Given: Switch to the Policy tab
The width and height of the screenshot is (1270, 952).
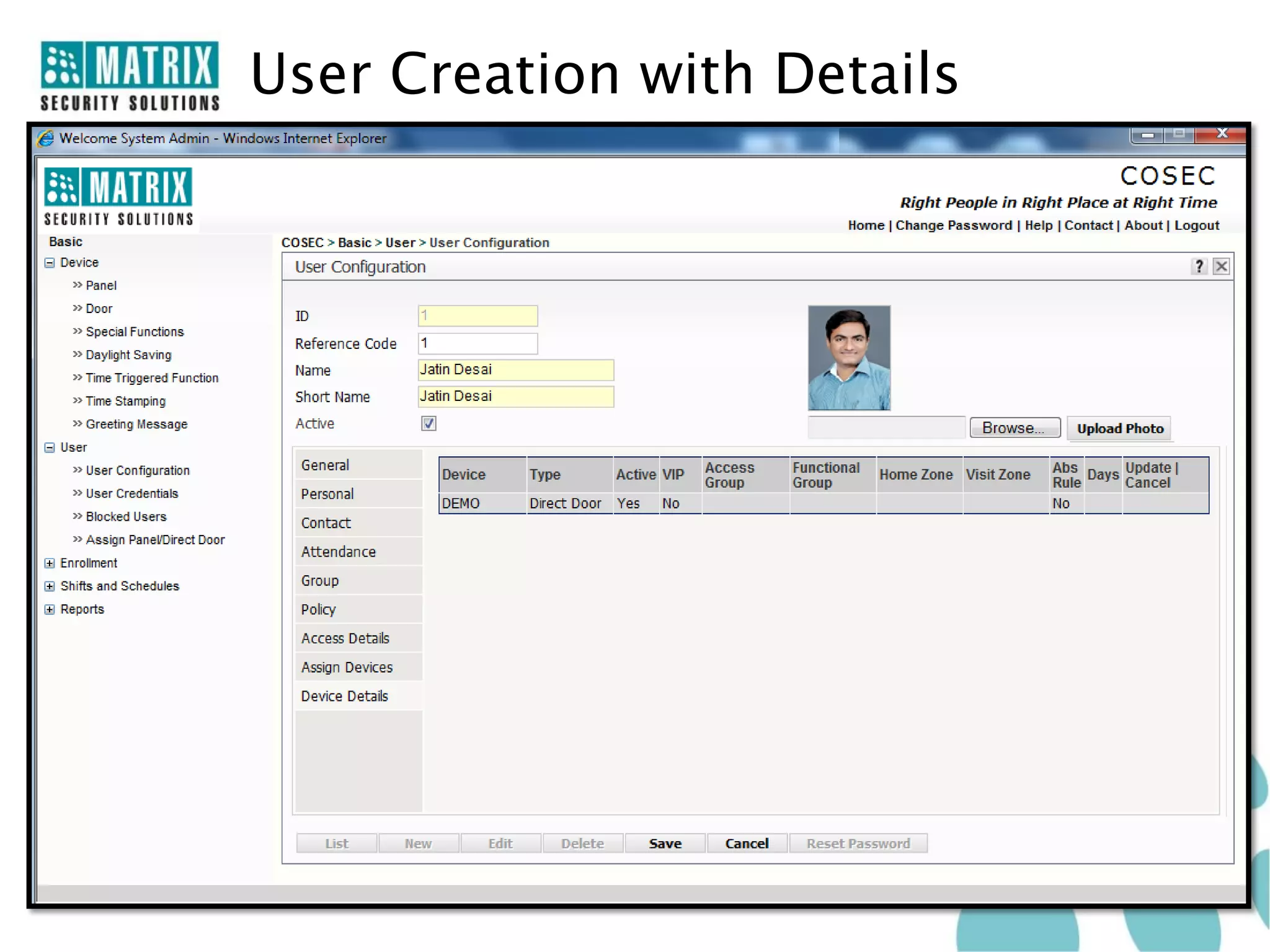Looking at the screenshot, I should point(358,609).
